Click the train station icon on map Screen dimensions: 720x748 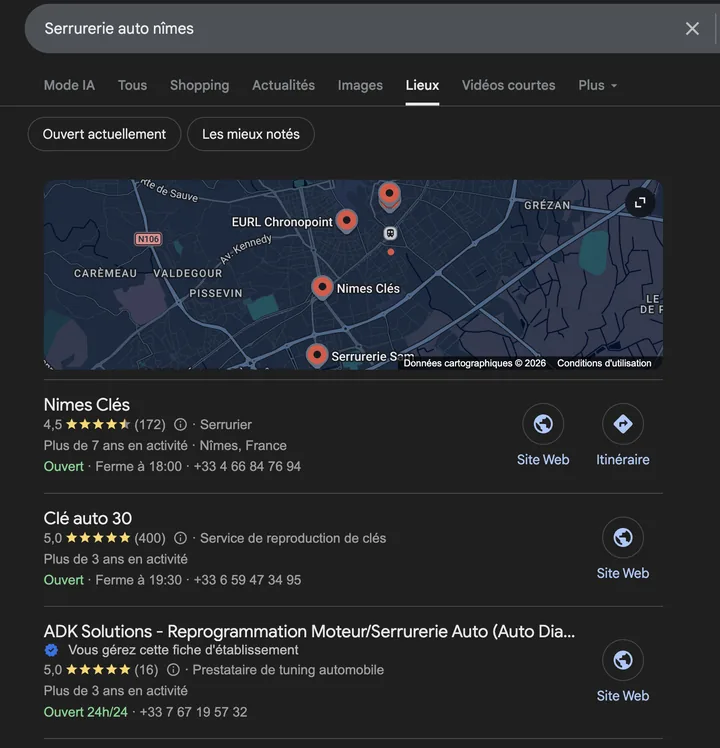[x=390, y=233]
